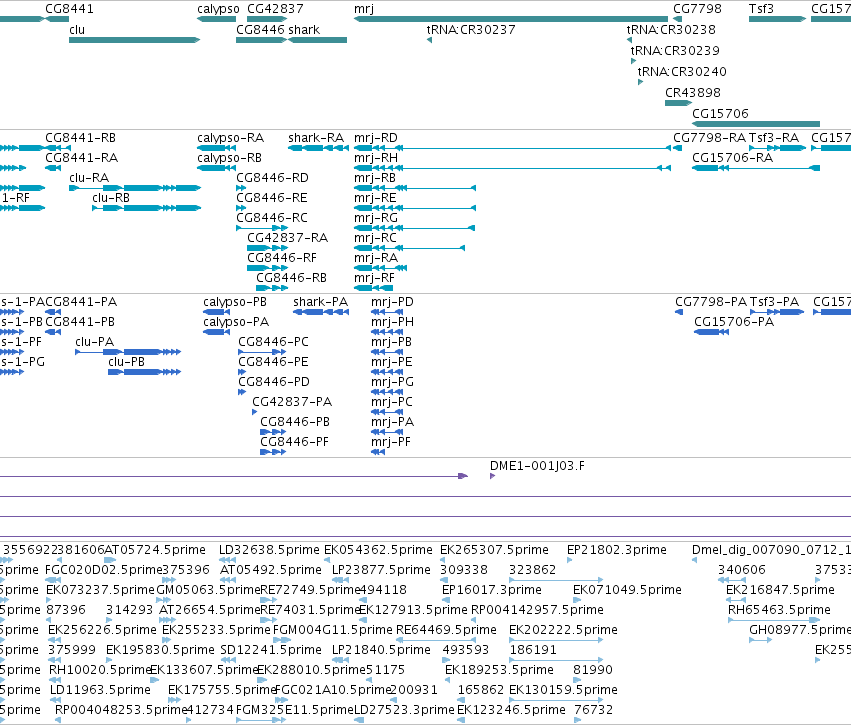This screenshot has height=725, width=851.
Task: Select the CG8441 gene label
Action: point(69,9)
